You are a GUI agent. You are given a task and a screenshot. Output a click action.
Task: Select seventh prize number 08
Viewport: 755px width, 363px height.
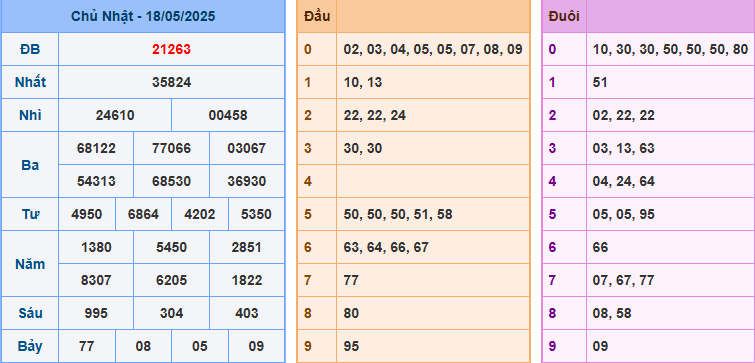click(x=143, y=346)
